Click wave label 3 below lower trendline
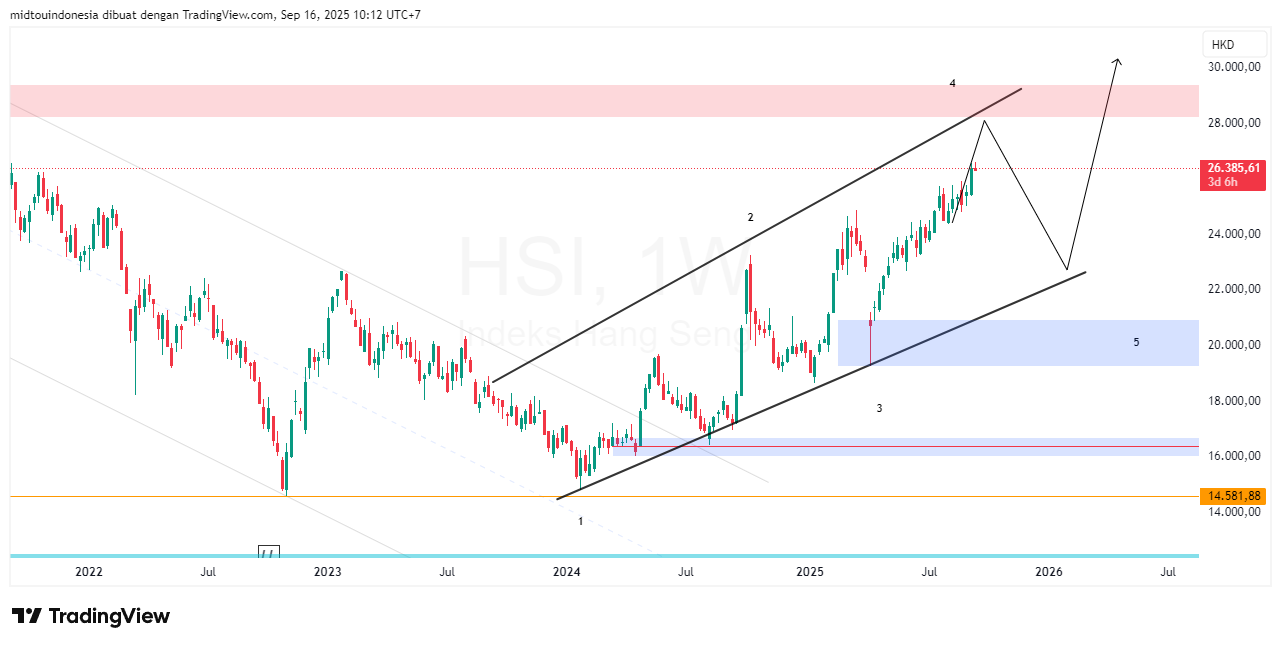The image size is (1281, 646). pyautogui.click(x=879, y=408)
